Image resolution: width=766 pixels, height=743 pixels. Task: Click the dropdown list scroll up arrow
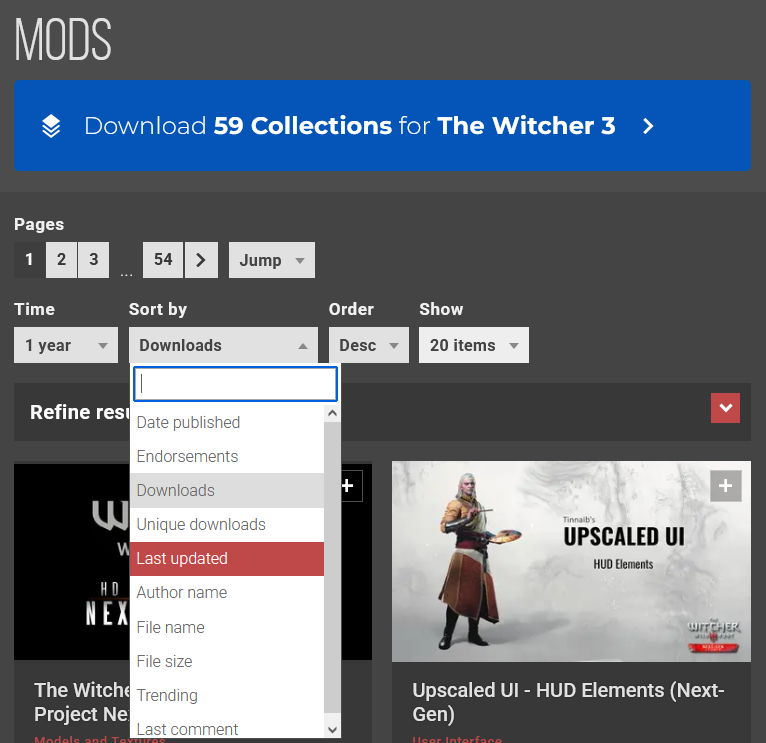point(332,413)
